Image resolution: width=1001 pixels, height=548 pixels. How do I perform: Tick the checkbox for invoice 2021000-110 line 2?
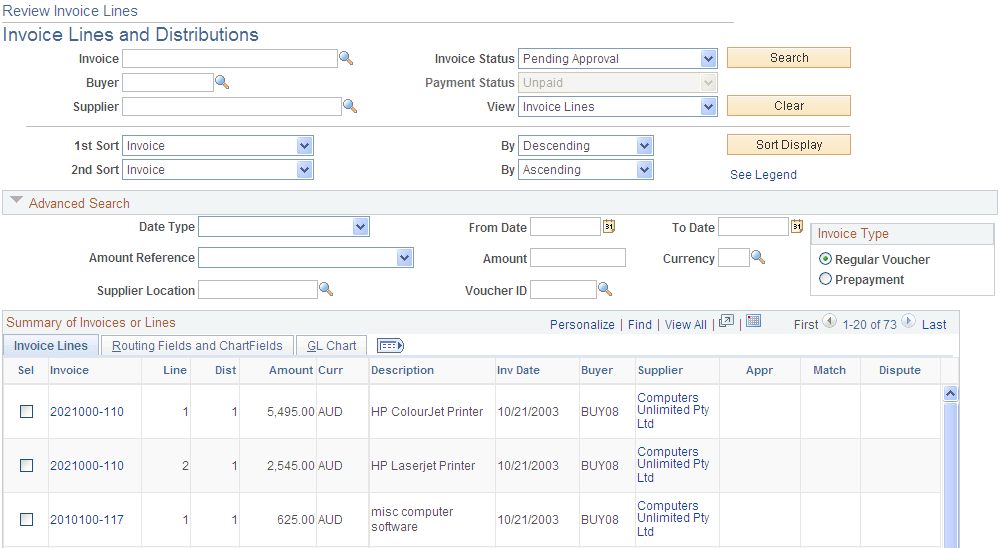pyautogui.click(x=26, y=466)
